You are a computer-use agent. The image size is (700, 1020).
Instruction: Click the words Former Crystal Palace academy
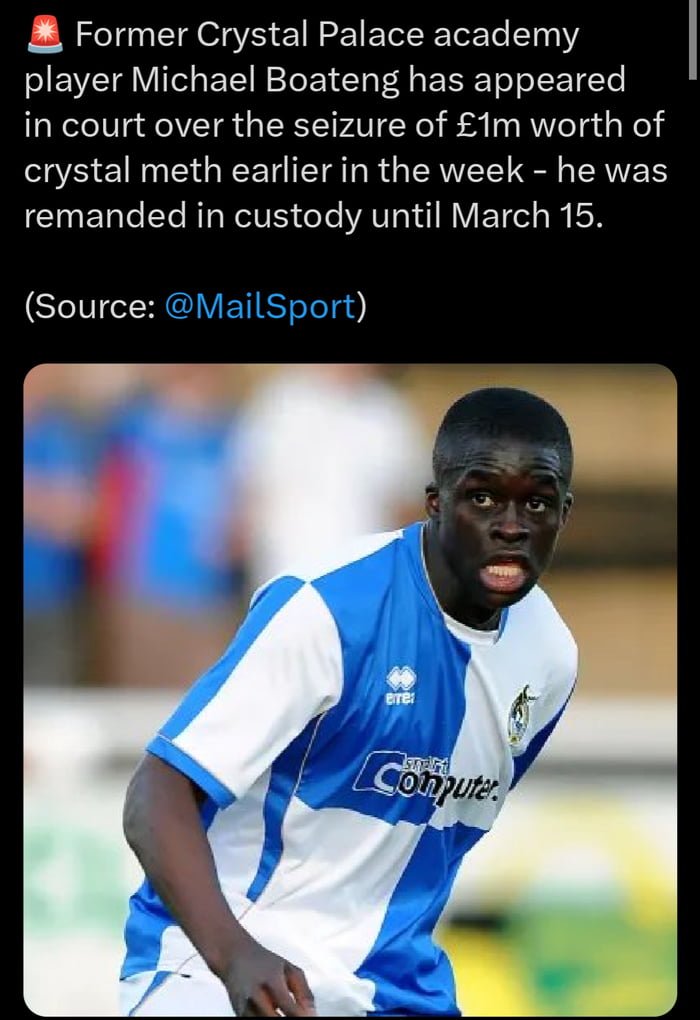[x=327, y=35]
